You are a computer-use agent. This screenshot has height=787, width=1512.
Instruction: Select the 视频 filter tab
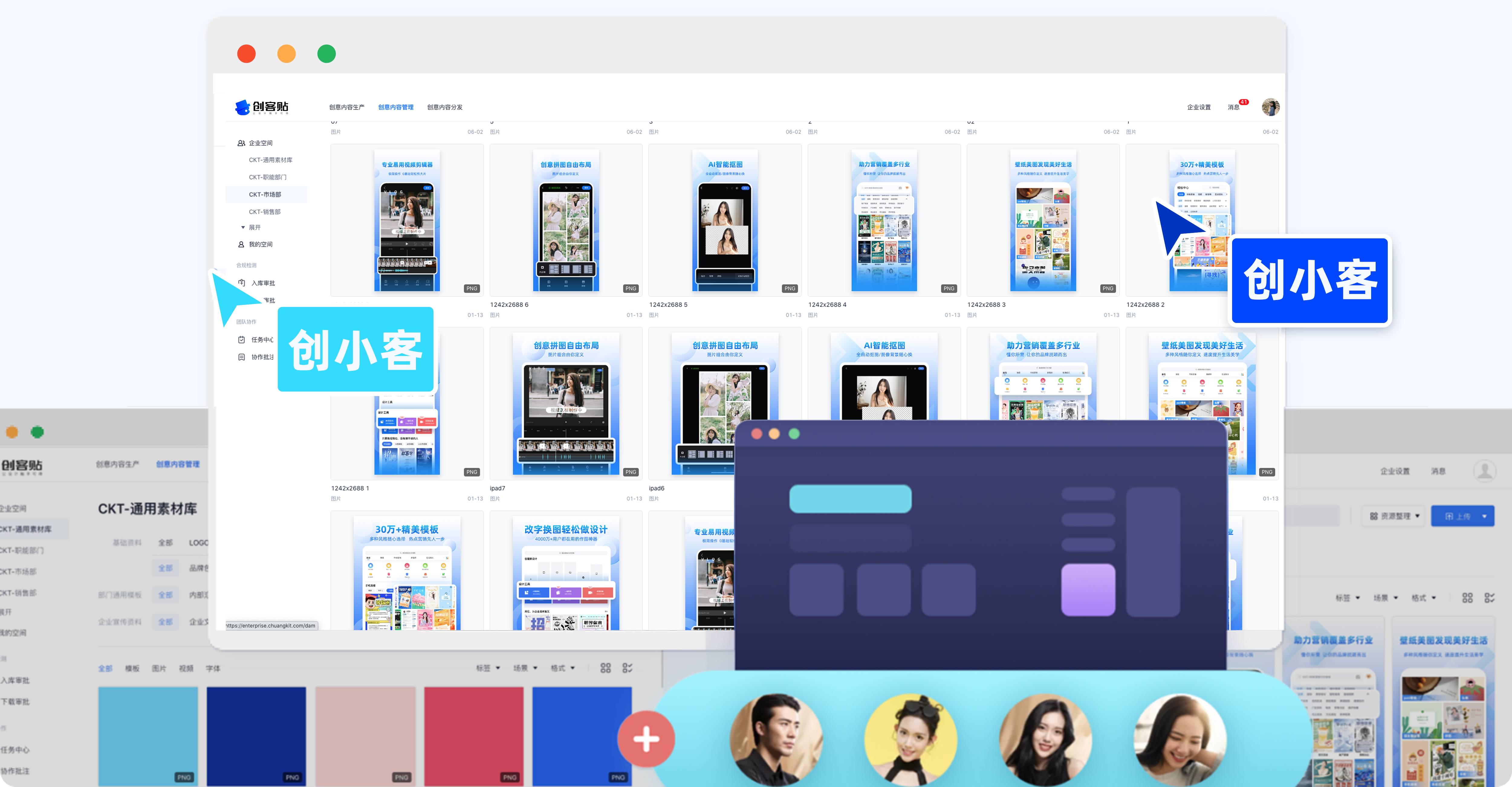[x=186, y=668]
